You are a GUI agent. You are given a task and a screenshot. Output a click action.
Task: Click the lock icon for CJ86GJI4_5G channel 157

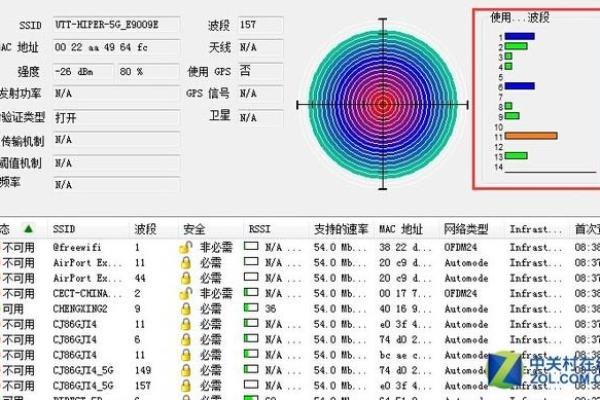click(186, 385)
